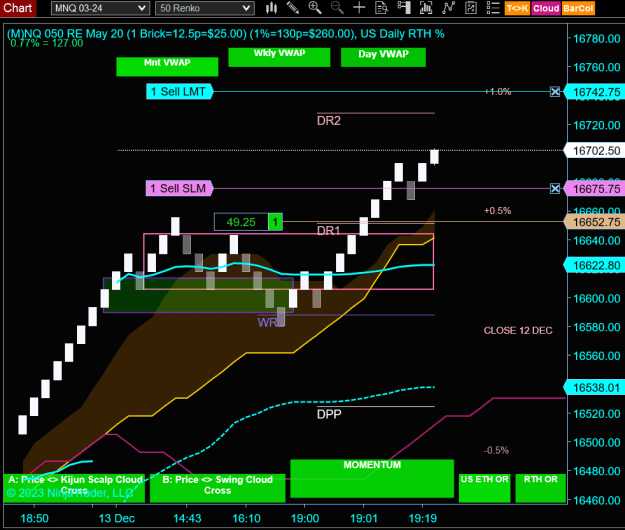
Task: Open the chart properties list icon
Action: pos(493,8)
